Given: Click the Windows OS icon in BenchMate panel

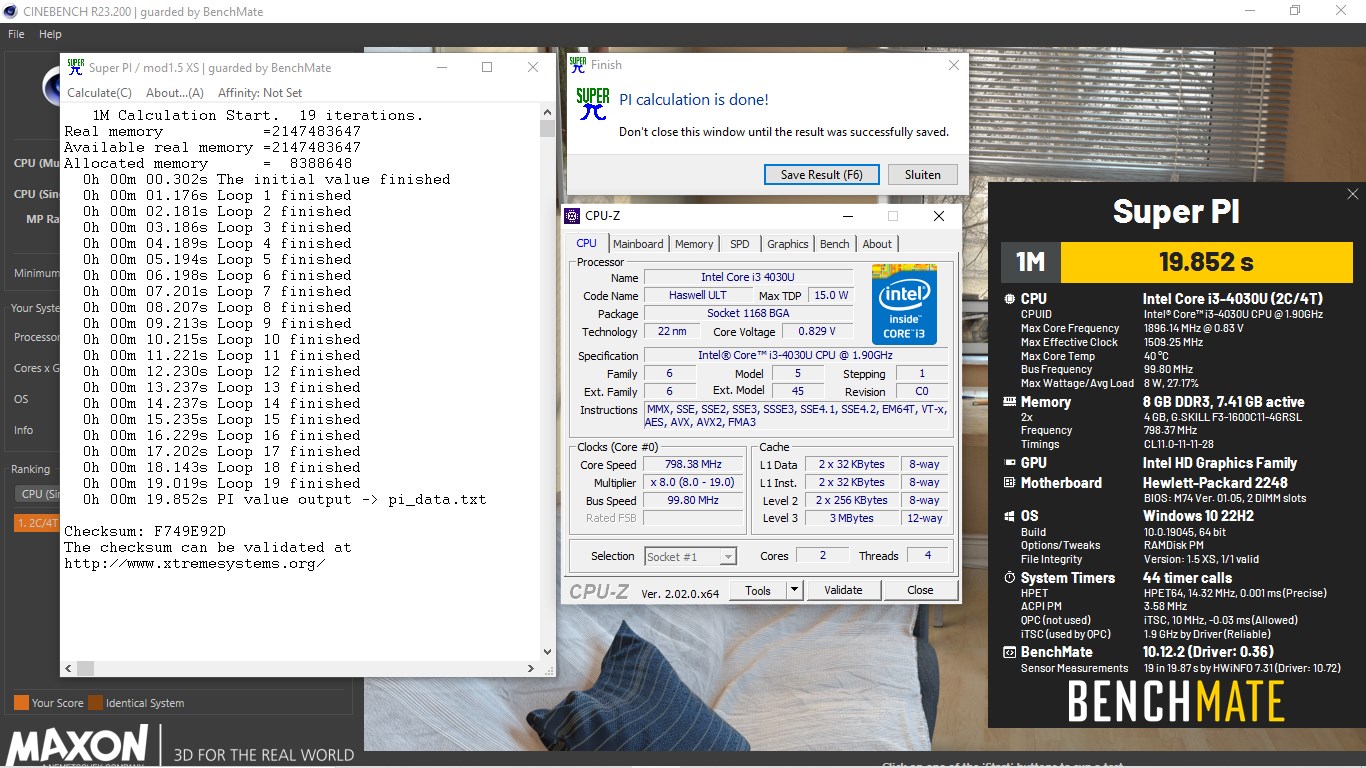Looking at the screenshot, I should coord(1009,516).
